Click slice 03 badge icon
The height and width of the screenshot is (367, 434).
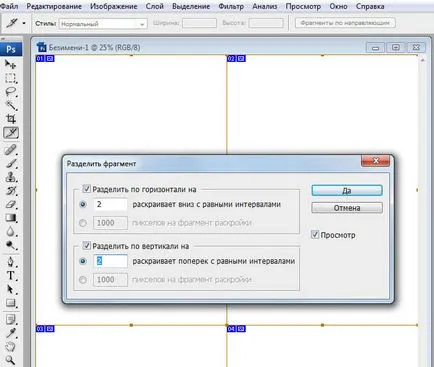coord(50,329)
